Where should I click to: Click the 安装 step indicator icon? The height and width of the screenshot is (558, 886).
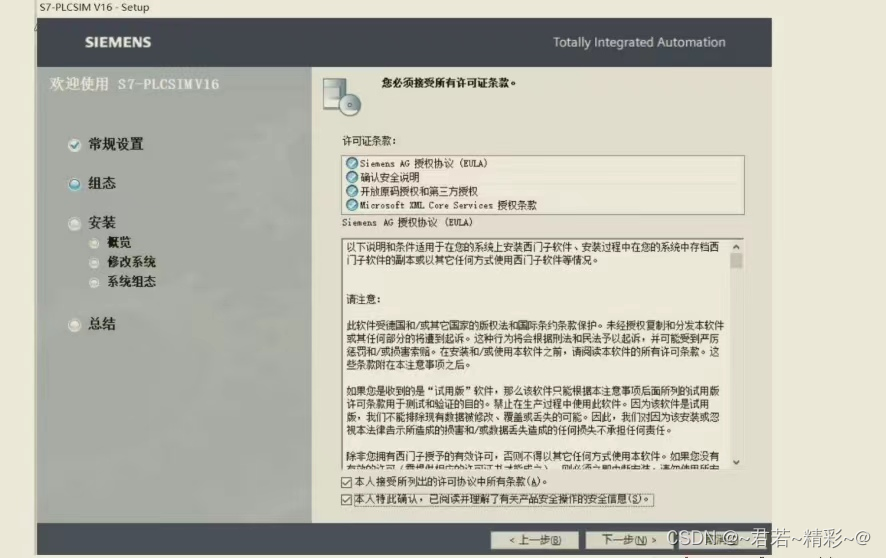[75, 224]
